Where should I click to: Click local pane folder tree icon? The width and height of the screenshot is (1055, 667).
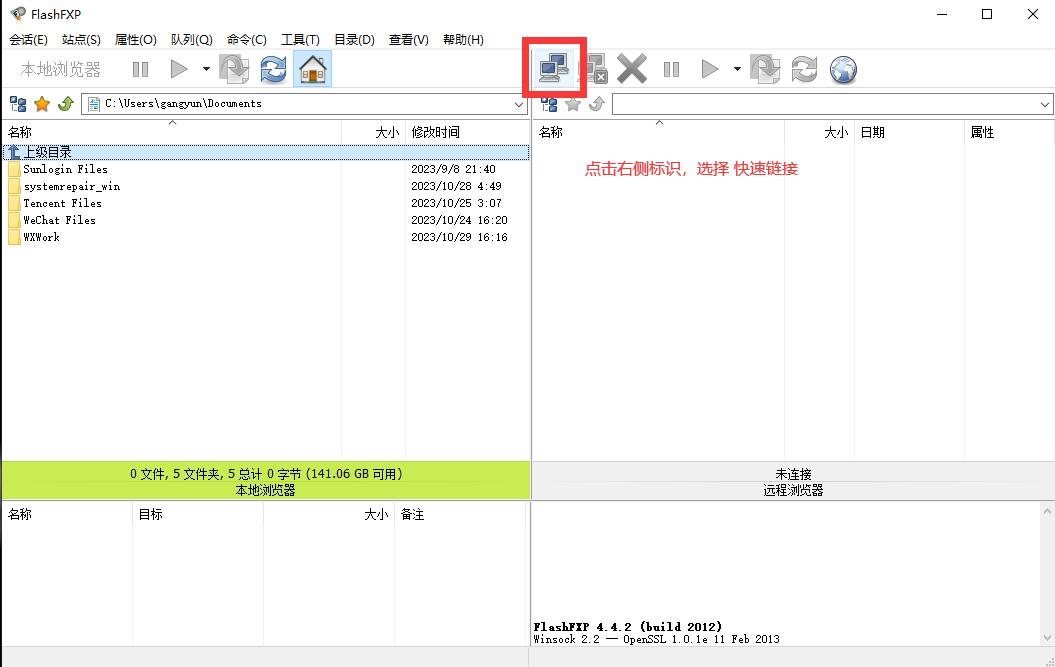pos(18,104)
